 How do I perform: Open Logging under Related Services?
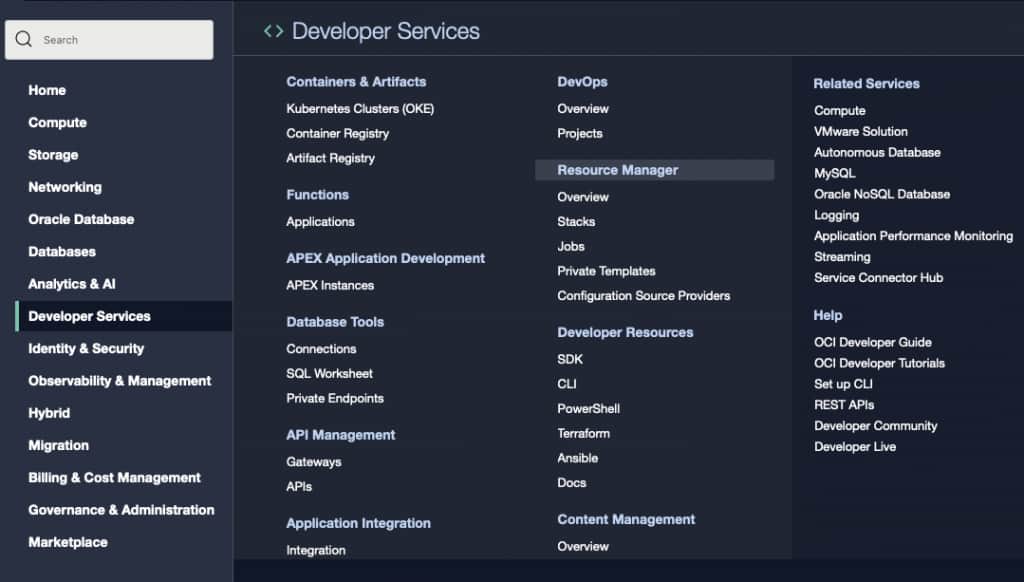click(x=837, y=215)
